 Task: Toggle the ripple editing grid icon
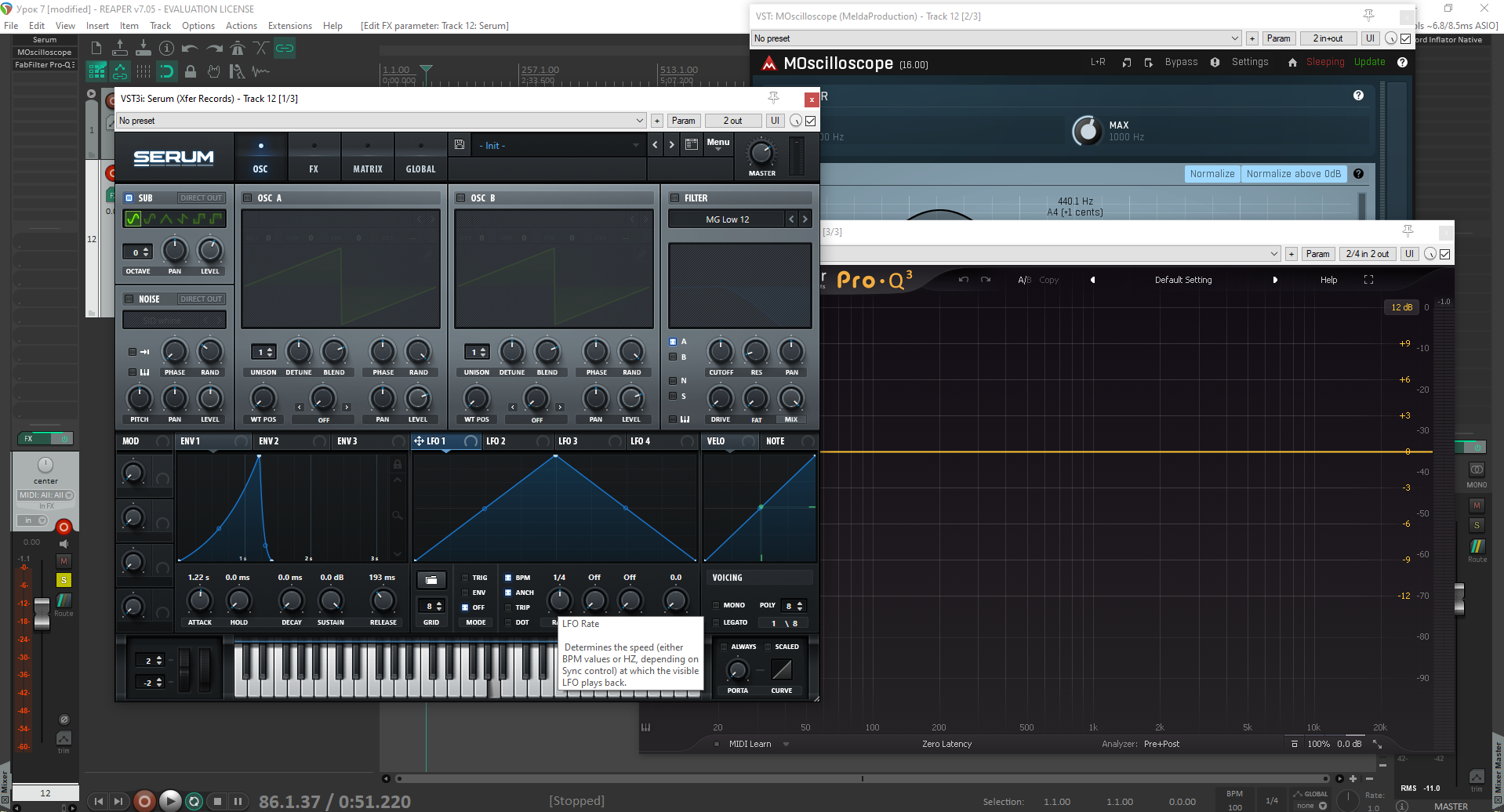tap(96, 72)
